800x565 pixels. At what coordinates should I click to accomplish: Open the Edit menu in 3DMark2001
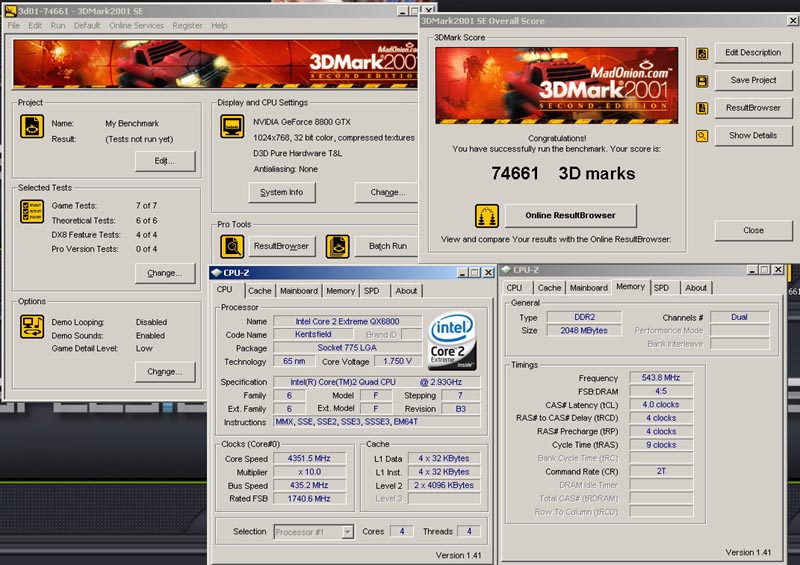pyautogui.click(x=35, y=26)
